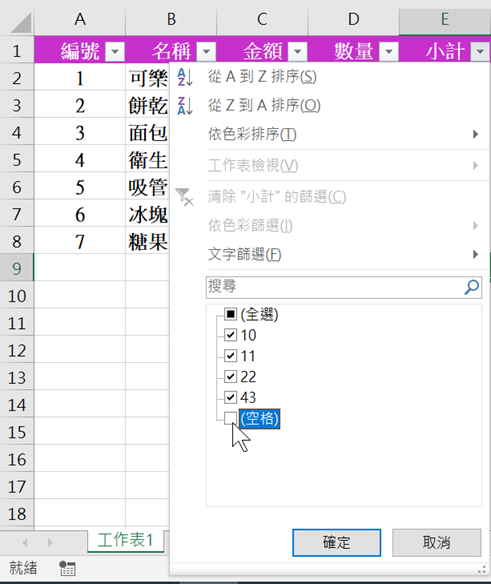Click the 取消 button

point(437,543)
